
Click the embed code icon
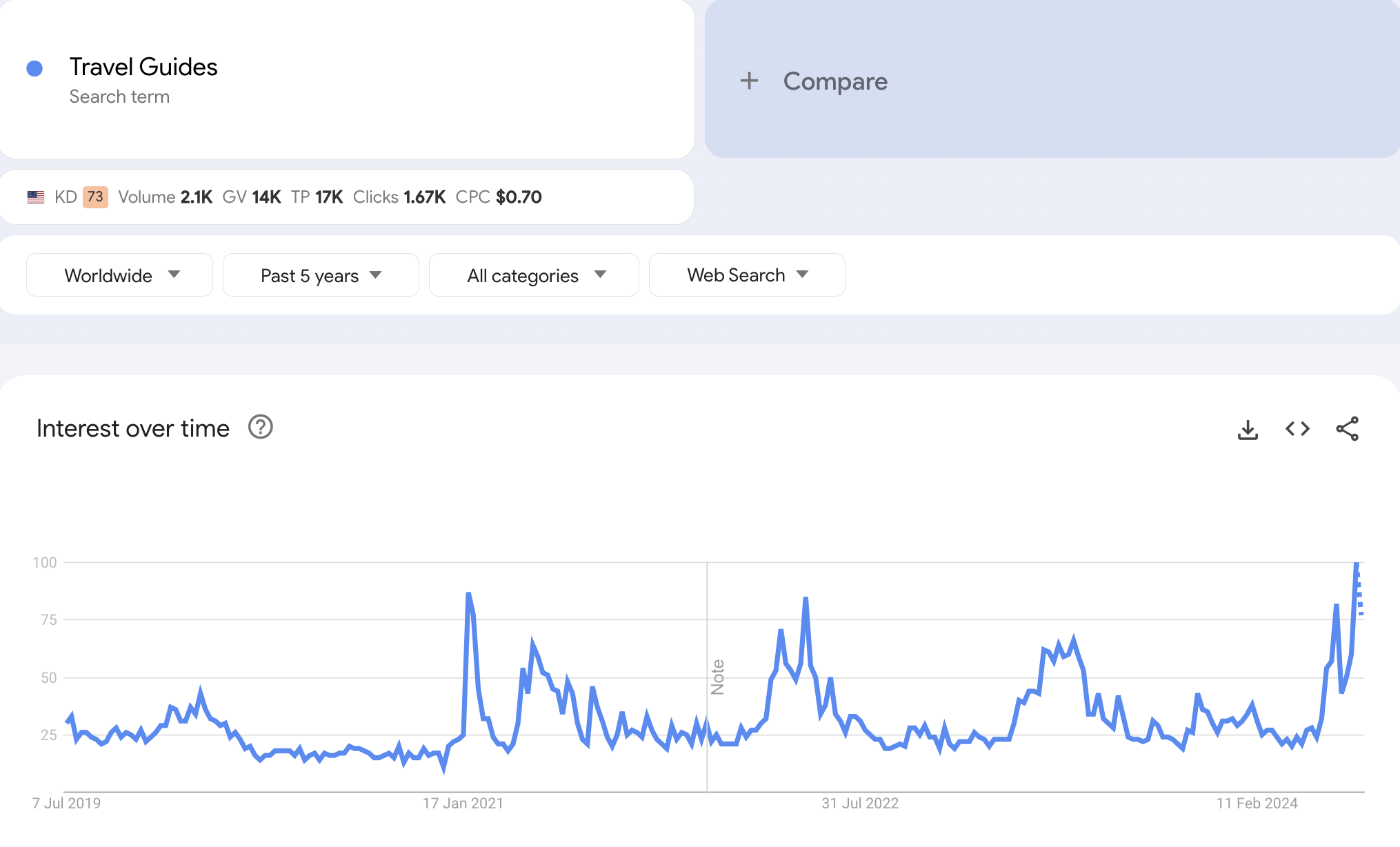tap(1297, 429)
